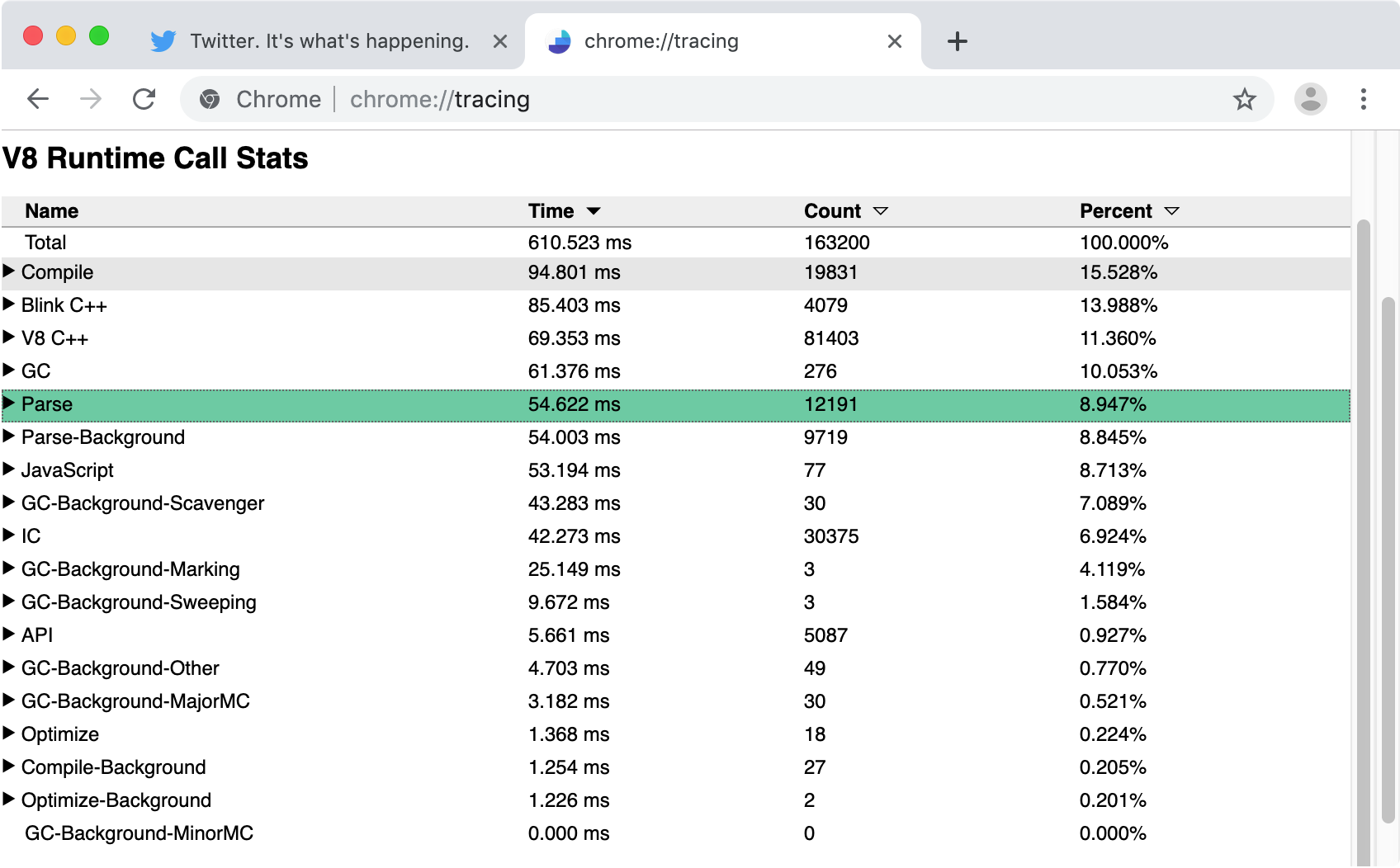
Task: Click the browser forward arrow
Action: coord(91,99)
